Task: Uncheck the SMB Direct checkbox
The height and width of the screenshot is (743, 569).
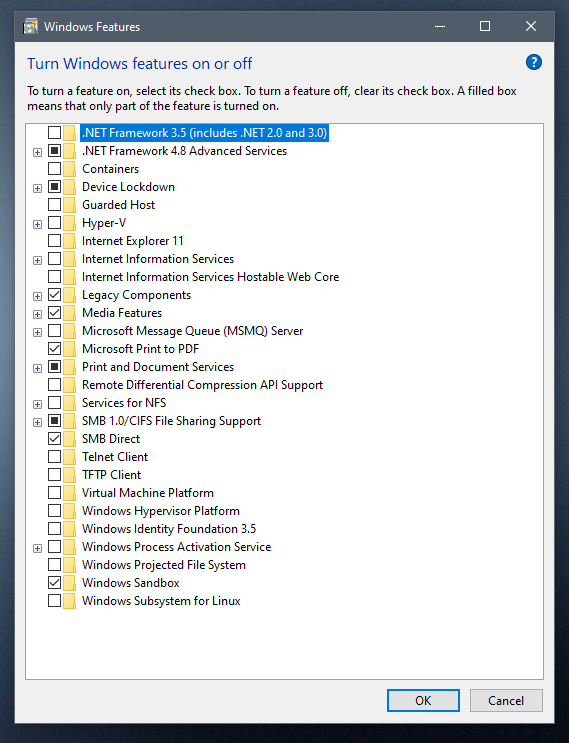Action: pyautogui.click(x=54, y=439)
